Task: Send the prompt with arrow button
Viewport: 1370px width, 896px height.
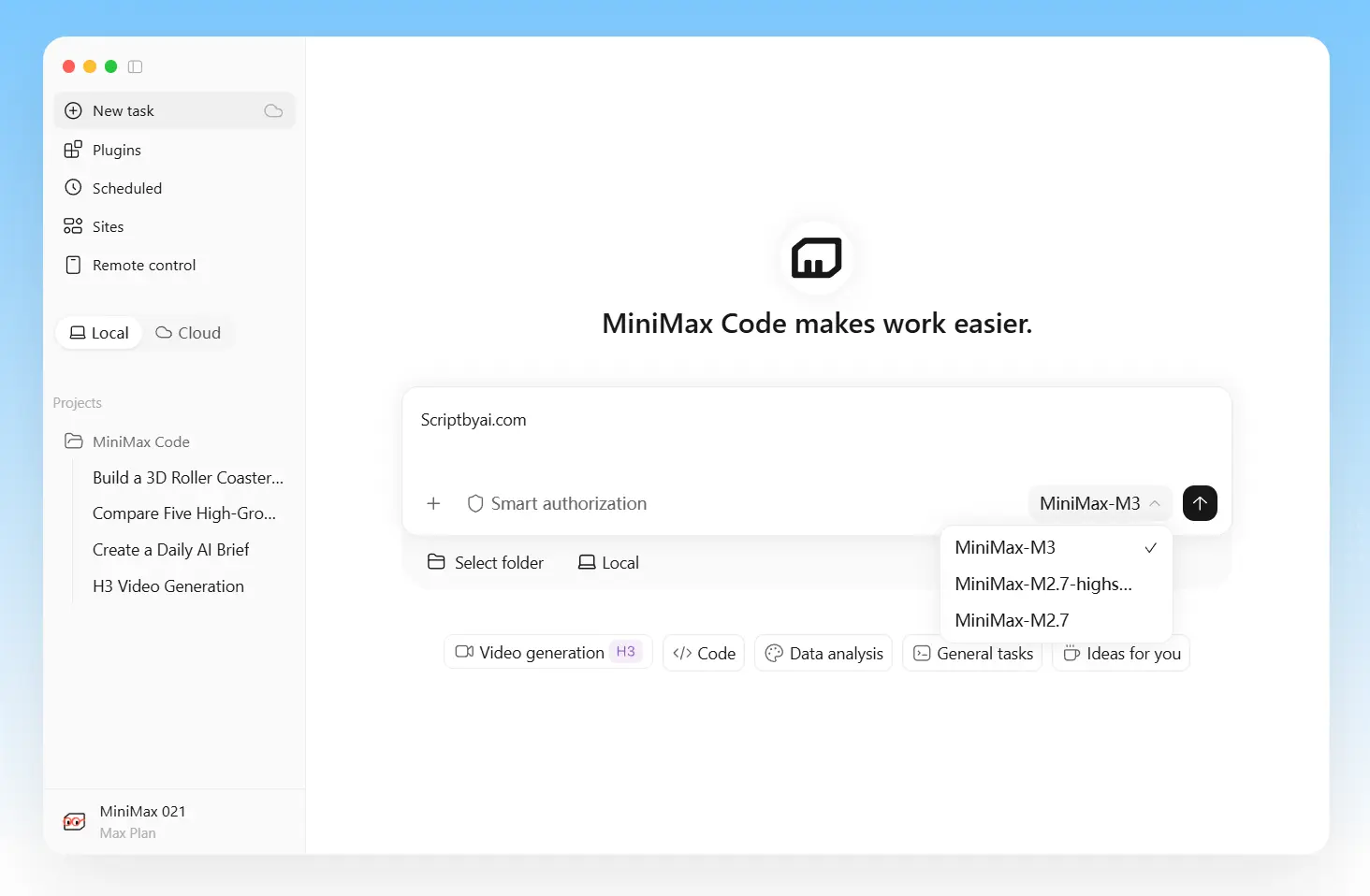Action: [1200, 503]
